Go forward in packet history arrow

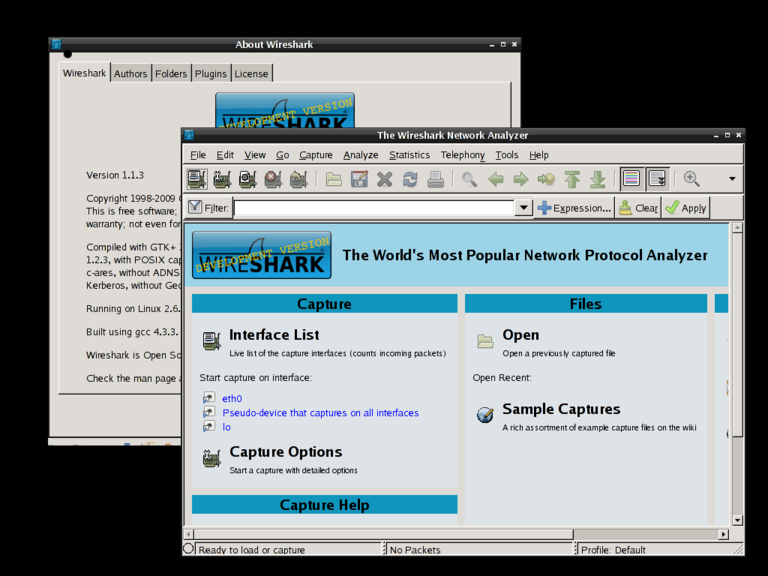click(521, 179)
